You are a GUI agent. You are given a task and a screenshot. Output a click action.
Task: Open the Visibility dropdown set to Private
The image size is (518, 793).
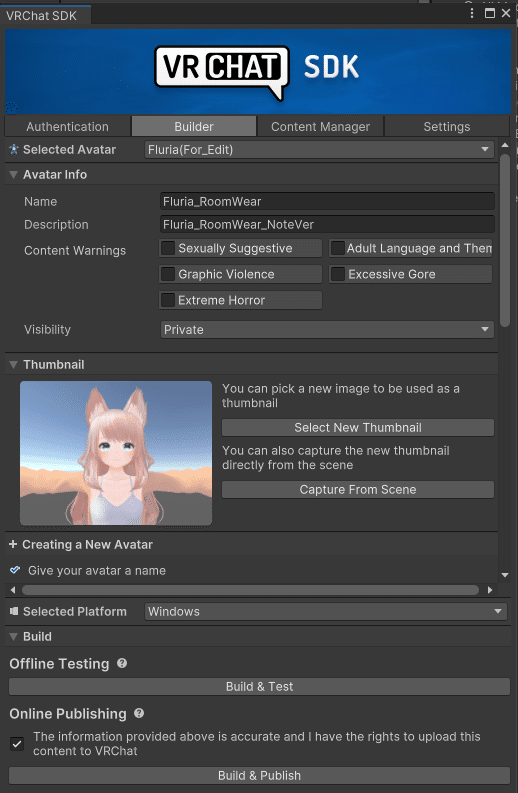[x=327, y=330]
